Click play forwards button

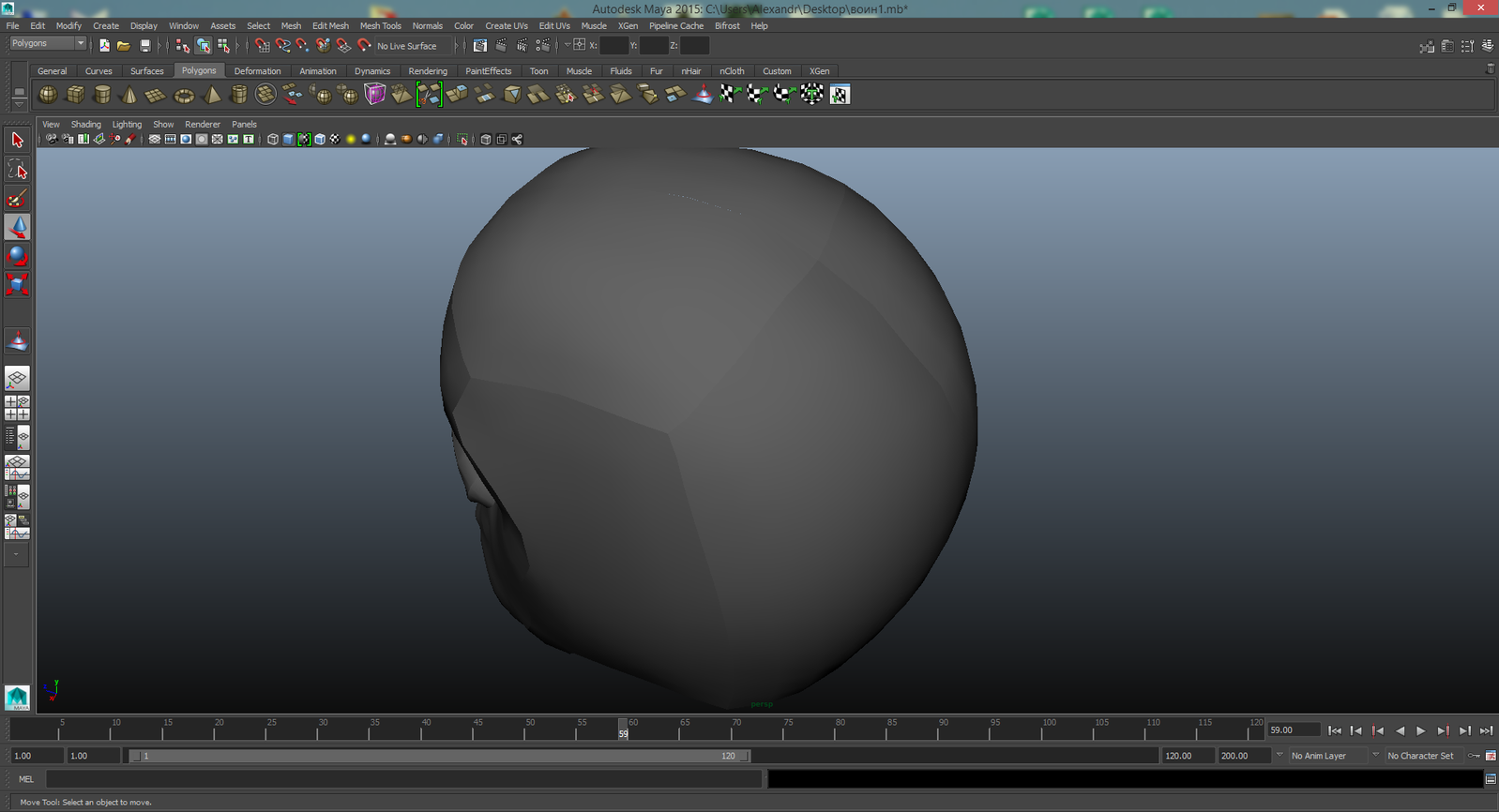(1421, 730)
